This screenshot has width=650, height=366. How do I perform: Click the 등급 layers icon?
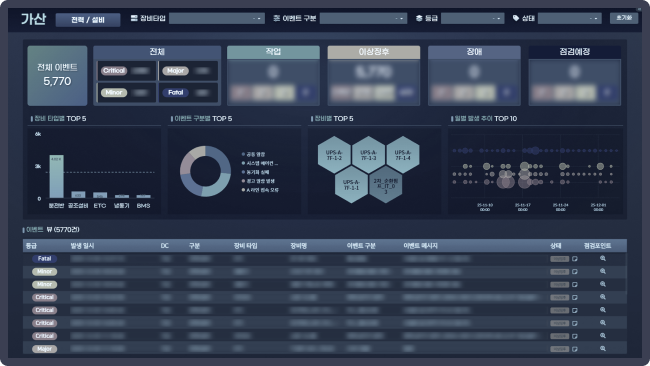[x=419, y=18]
